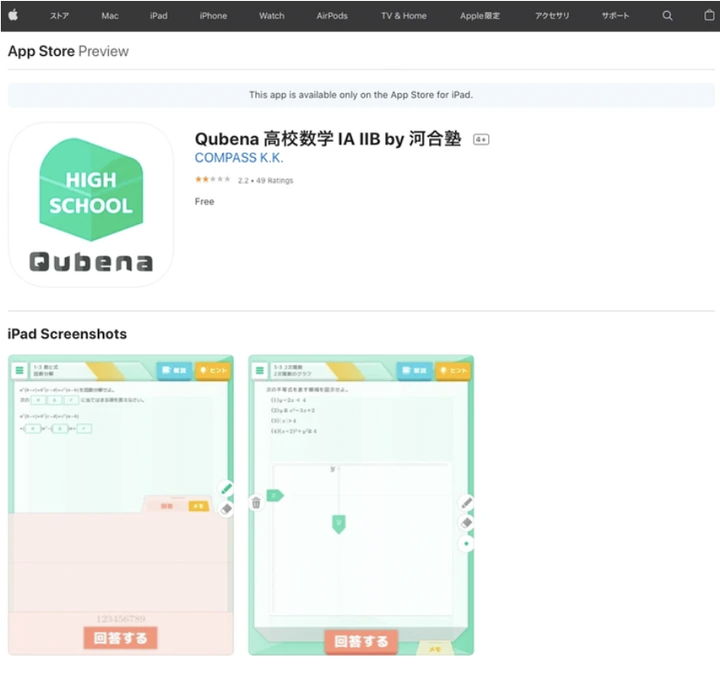Click the 'Free' price label
The height and width of the screenshot is (673, 720).
[x=204, y=202]
